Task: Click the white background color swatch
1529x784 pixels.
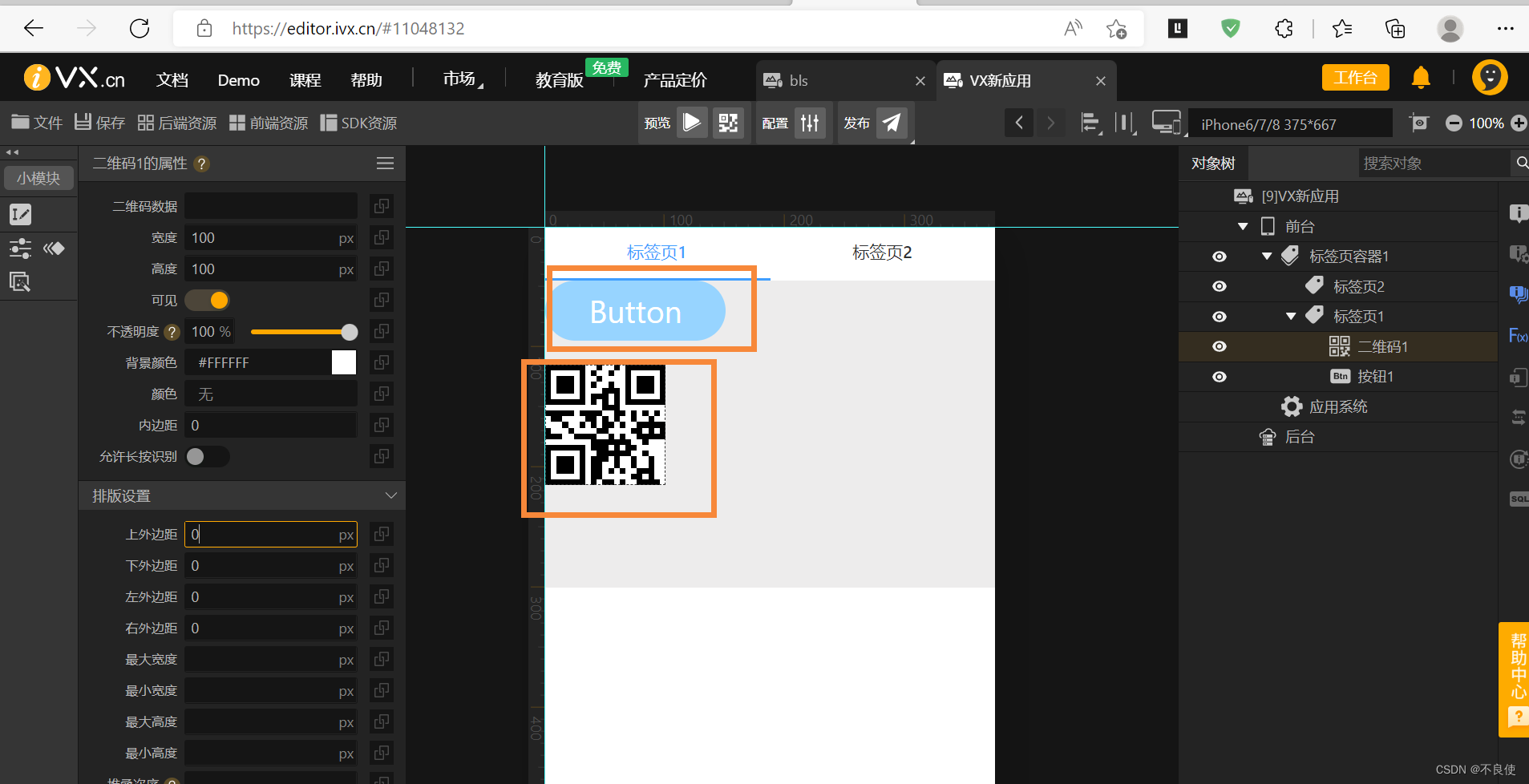Action: pos(344,362)
